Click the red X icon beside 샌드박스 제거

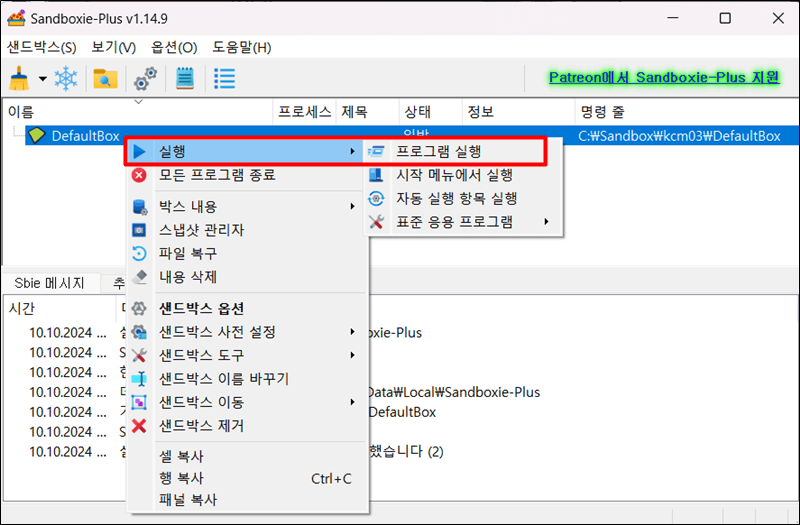139,426
